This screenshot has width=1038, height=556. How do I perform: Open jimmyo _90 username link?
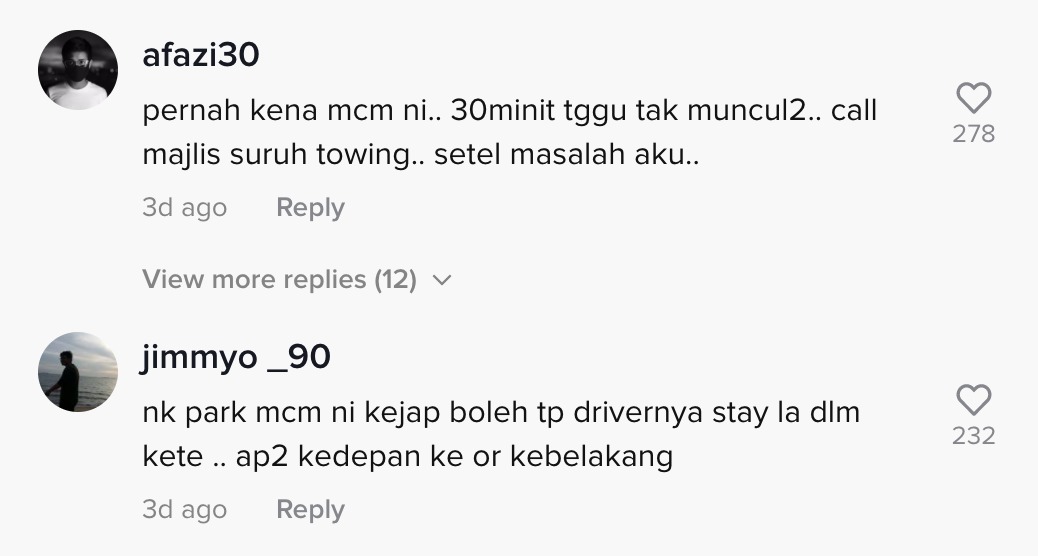[x=236, y=357]
